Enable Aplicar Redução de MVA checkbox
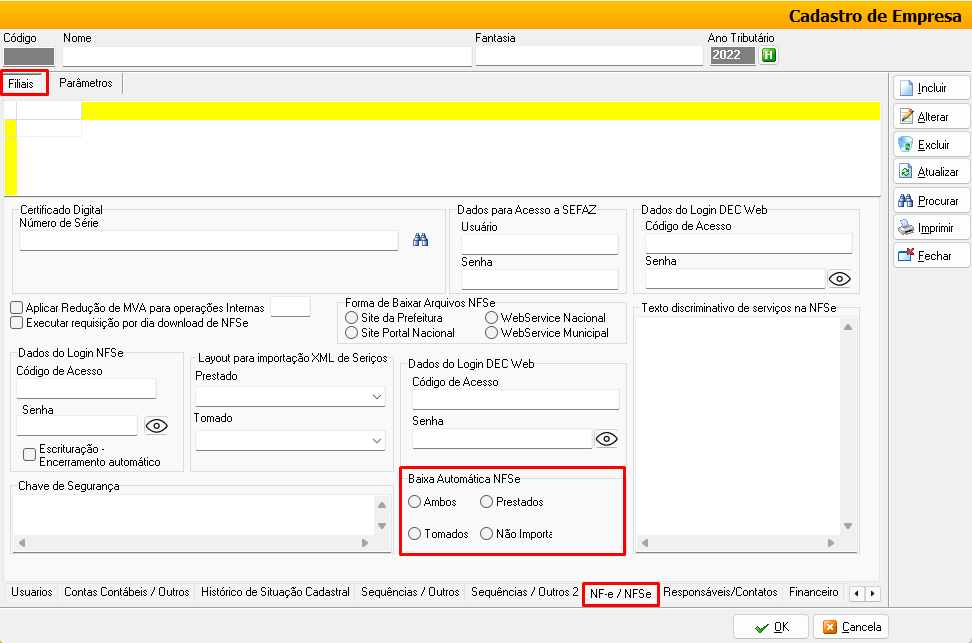 [x=17, y=308]
